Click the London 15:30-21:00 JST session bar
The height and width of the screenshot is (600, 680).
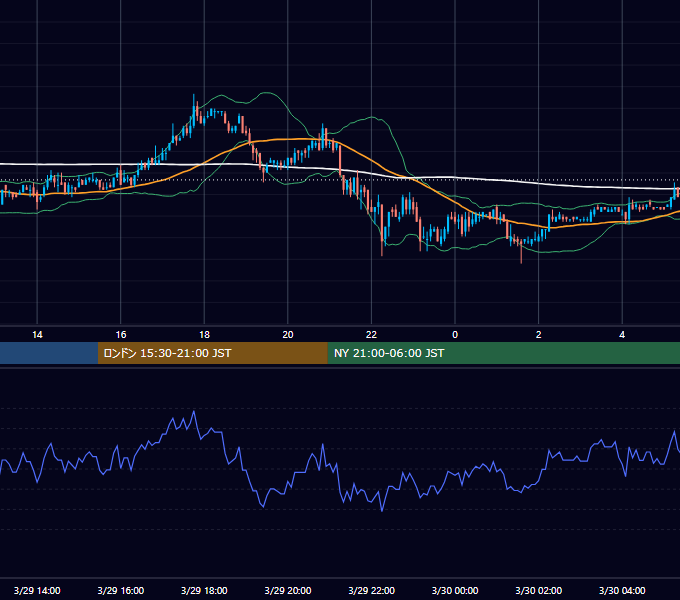[x=212, y=353]
